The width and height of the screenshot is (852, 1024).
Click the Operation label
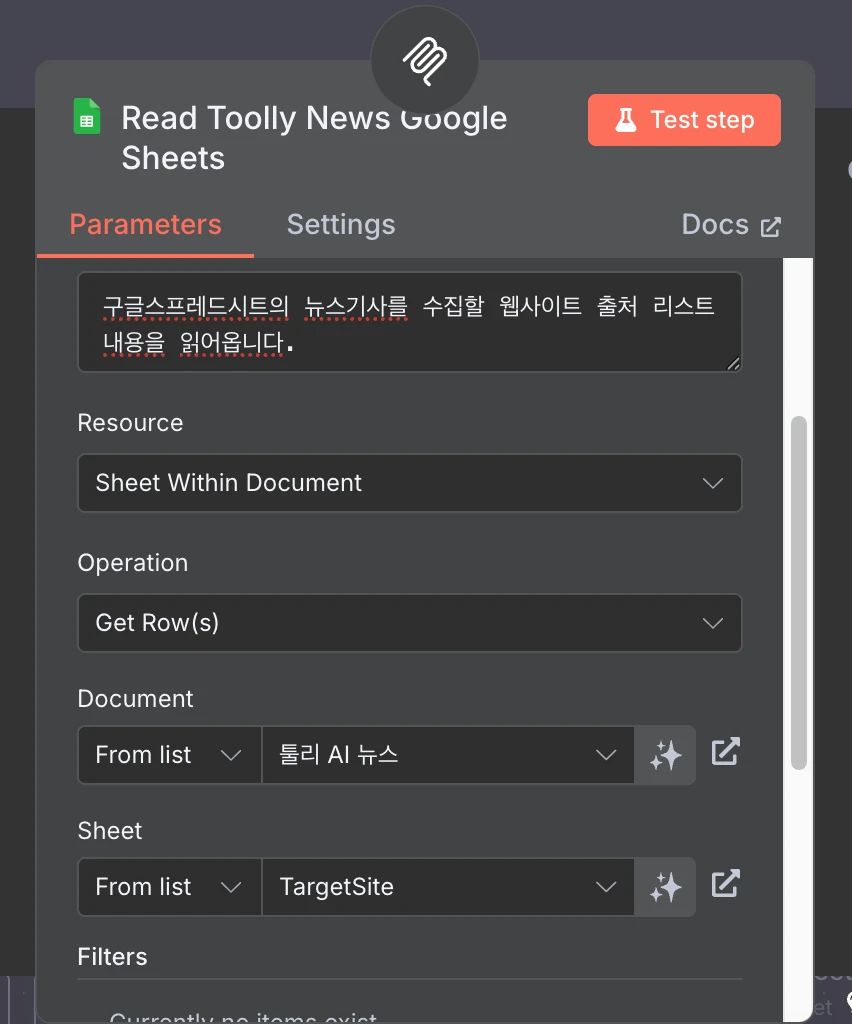133,563
